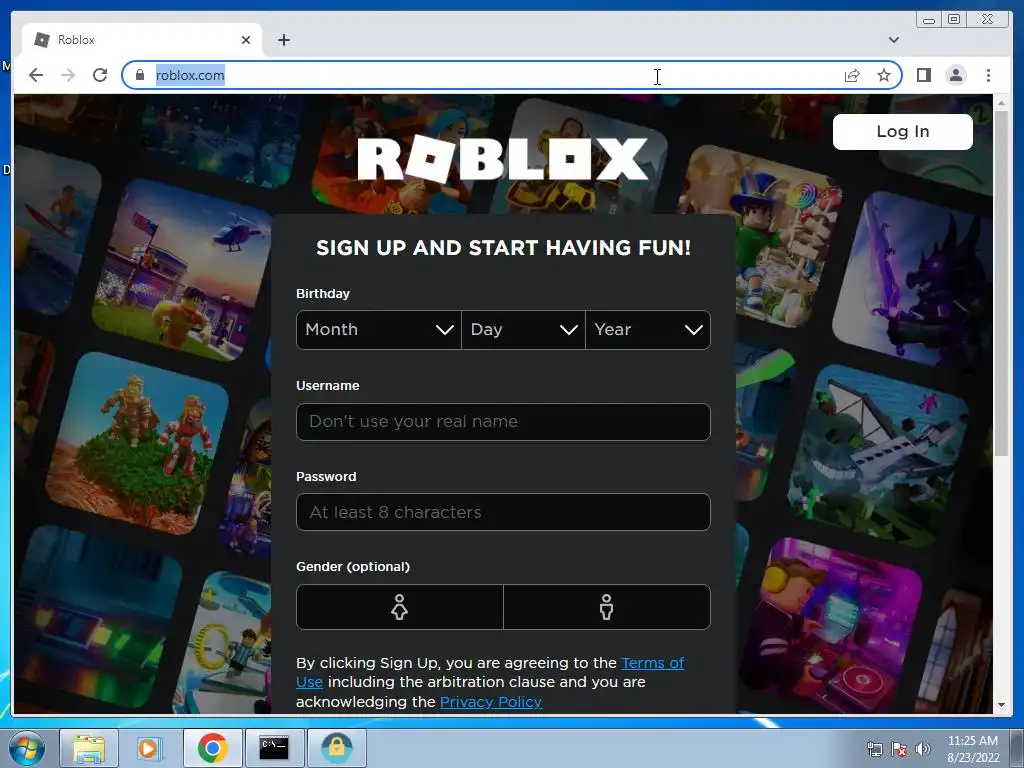Click the network tray icon

click(874, 749)
